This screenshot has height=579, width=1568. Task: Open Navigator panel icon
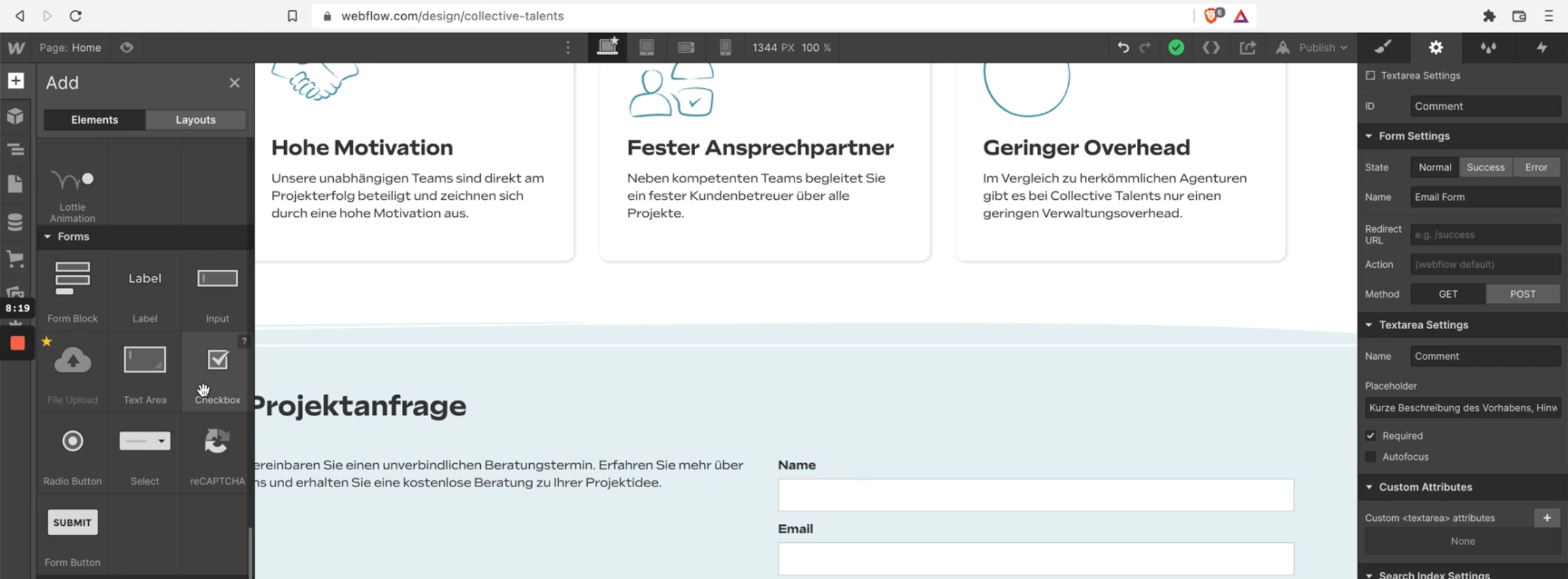[15, 149]
